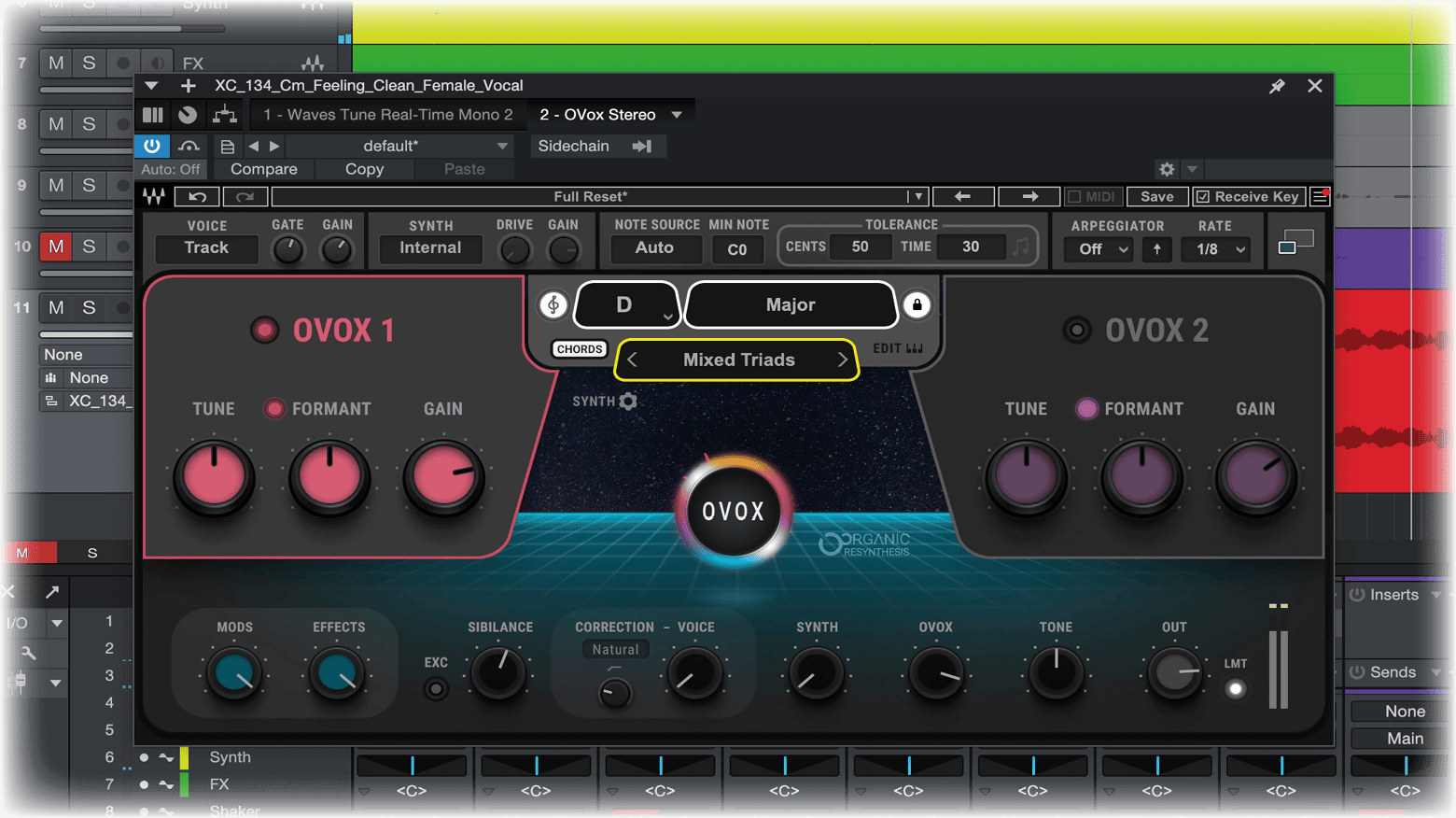Toggle the LMT limiter button

point(1236,689)
